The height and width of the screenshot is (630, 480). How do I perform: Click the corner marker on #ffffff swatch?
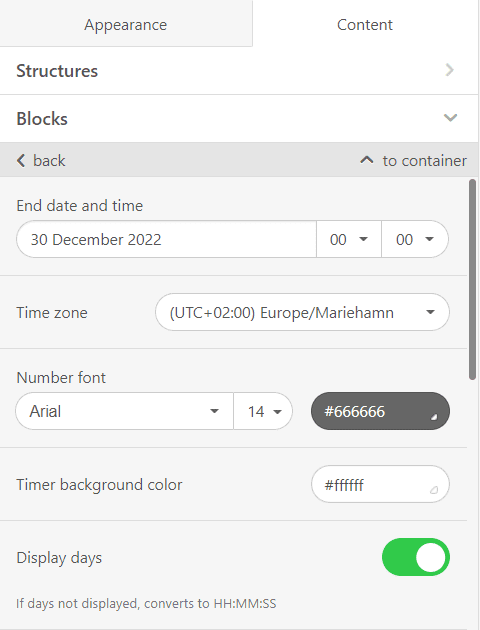coord(434,490)
